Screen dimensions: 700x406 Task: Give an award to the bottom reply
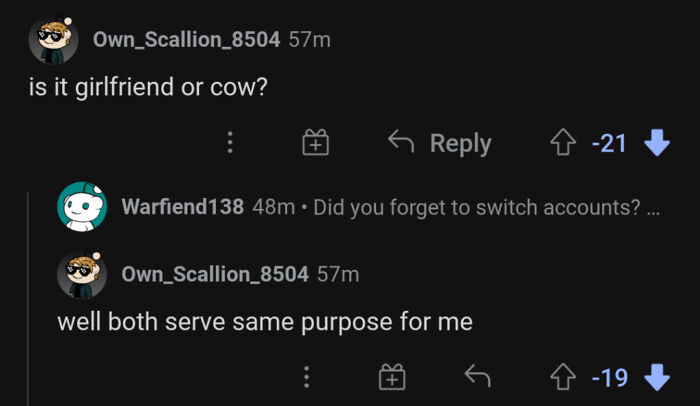coord(392,377)
